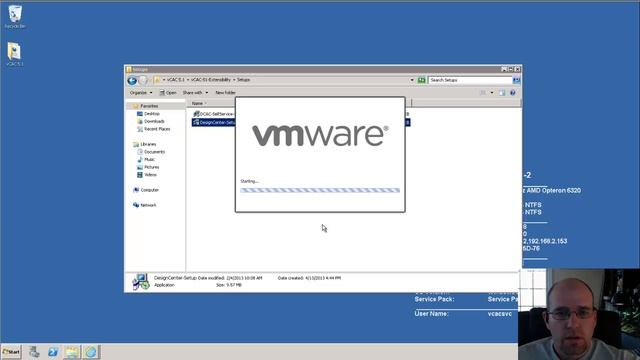Expand the views options arrow
Viewport: 640px width, 360px height.
click(x=491, y=93)
